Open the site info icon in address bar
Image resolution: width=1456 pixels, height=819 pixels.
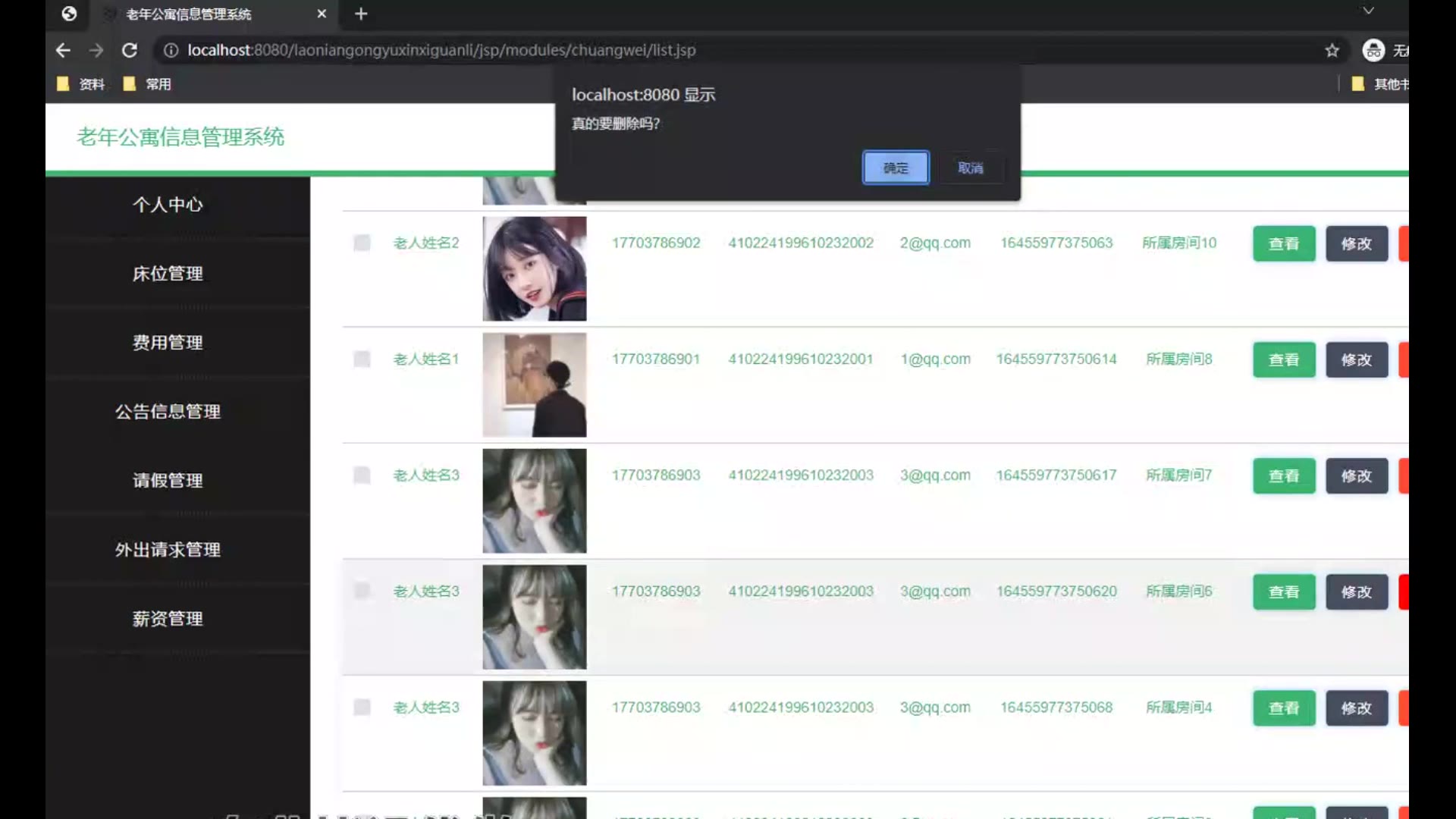point(171,50)
